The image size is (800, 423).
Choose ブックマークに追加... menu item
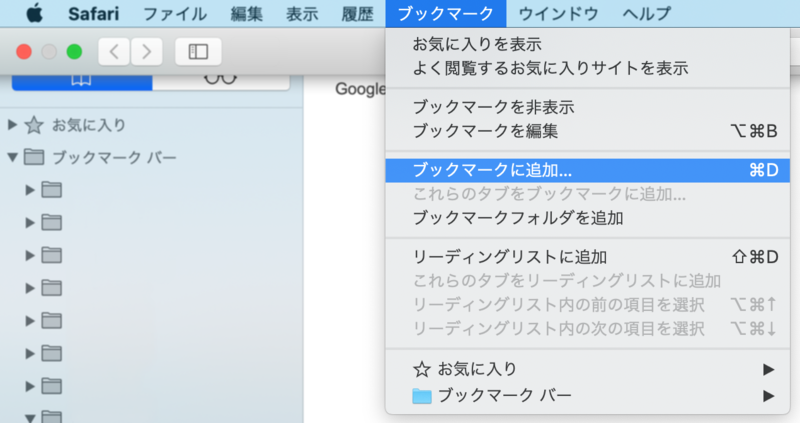pyautogui.click(x=588, y=170)
